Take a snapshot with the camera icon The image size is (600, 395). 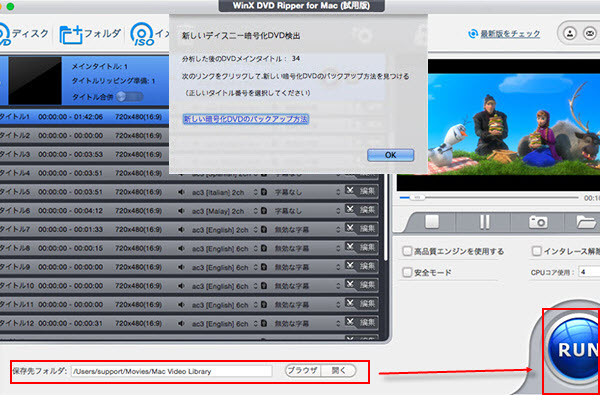tap(538, 222)
